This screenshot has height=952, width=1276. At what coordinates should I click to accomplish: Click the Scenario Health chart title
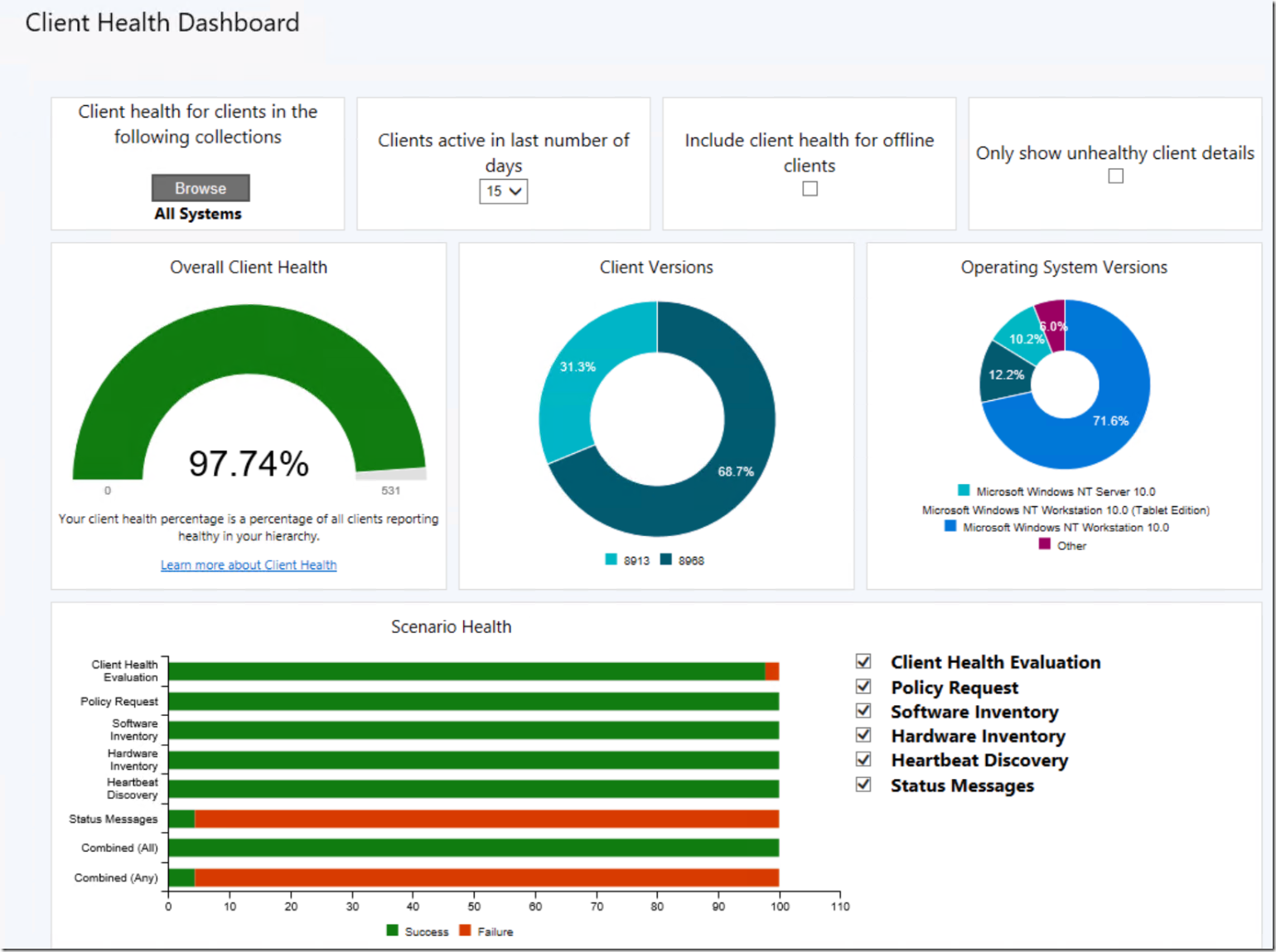click(x=452, y=626)
